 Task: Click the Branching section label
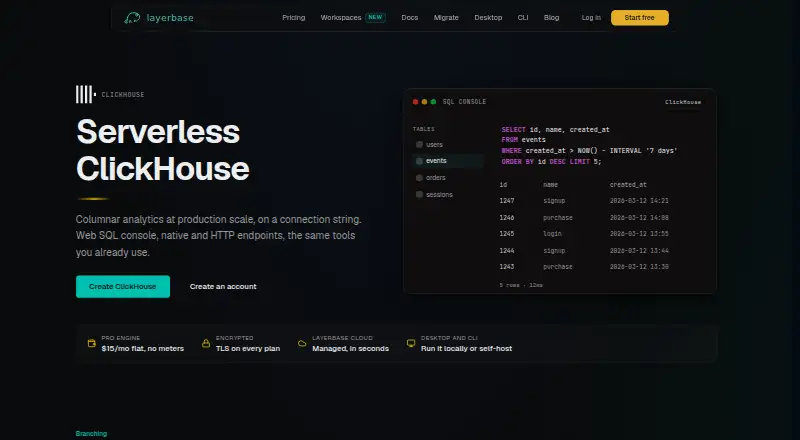tap(91, 433)
